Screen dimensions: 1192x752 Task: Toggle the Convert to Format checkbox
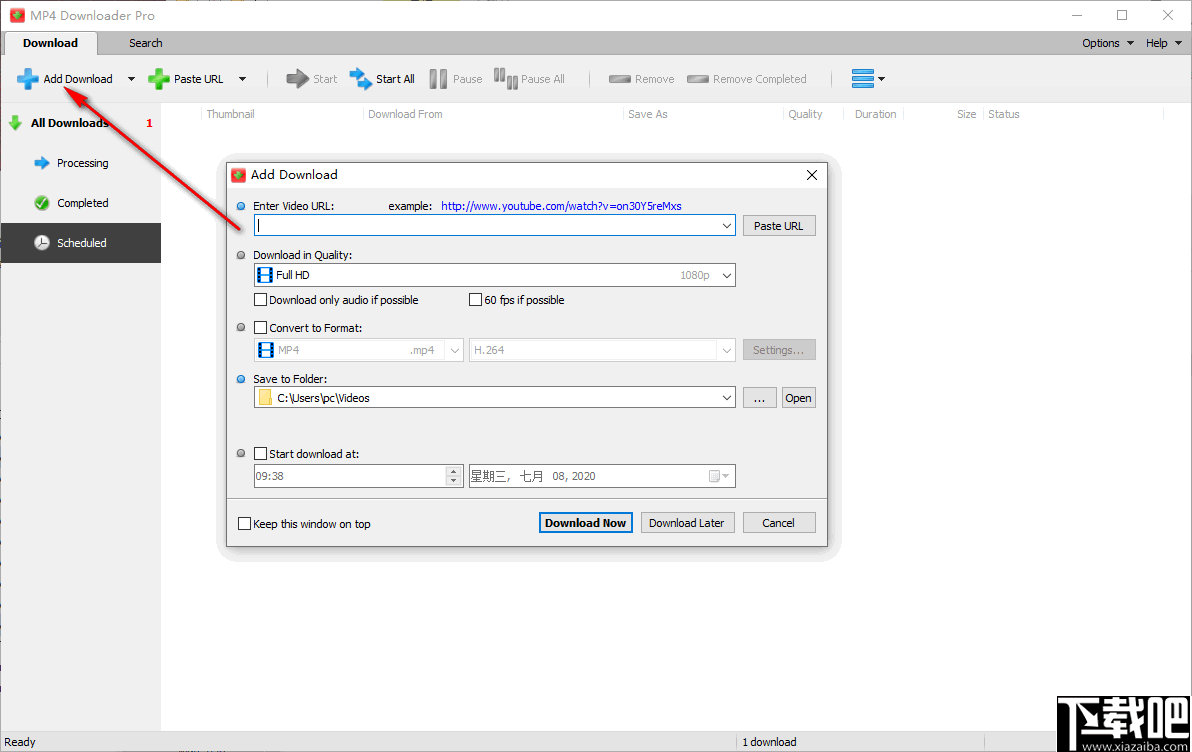tap(261, 328)
